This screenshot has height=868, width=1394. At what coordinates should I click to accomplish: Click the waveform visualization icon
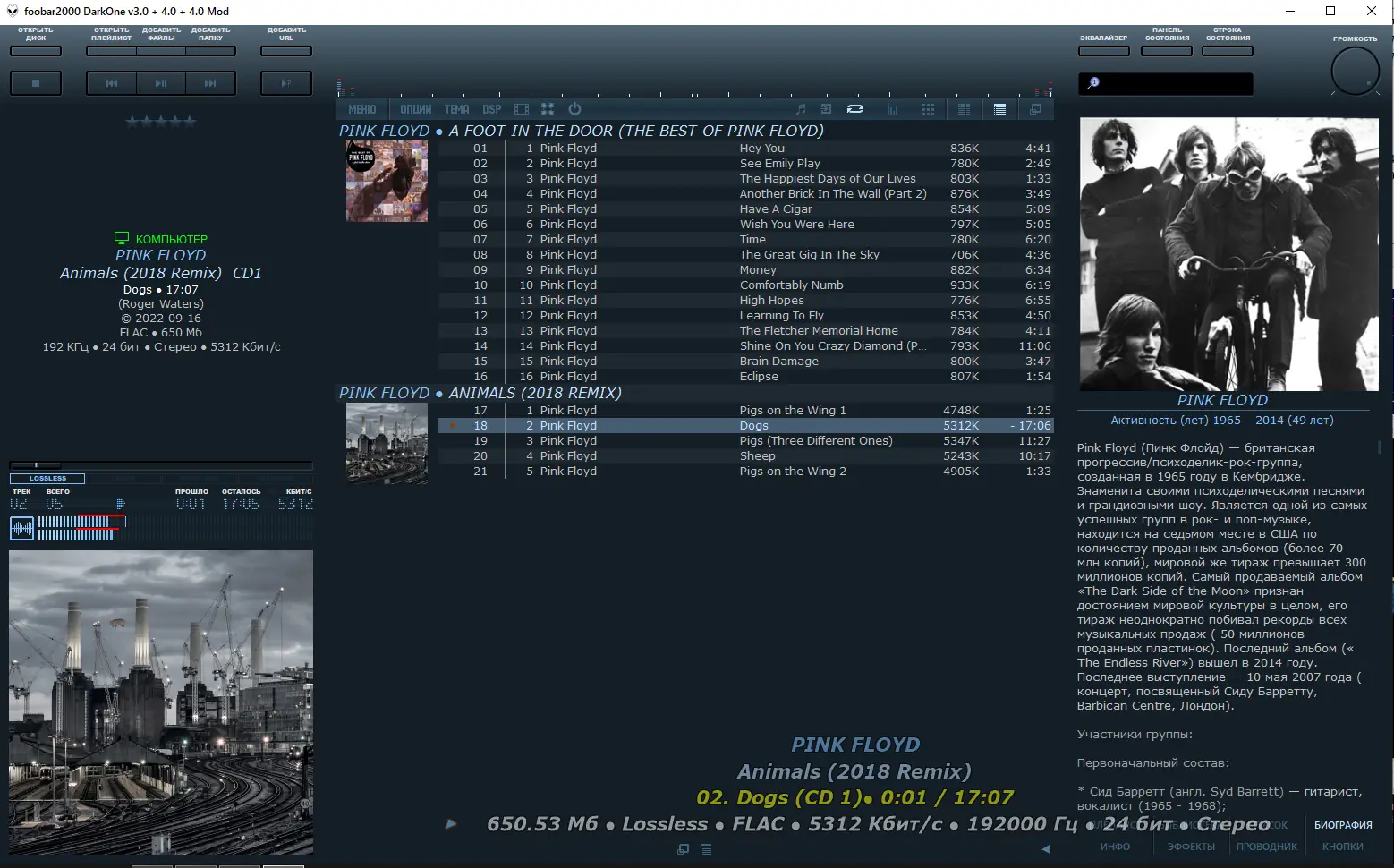pyautogui.click(x=21, y=529)
